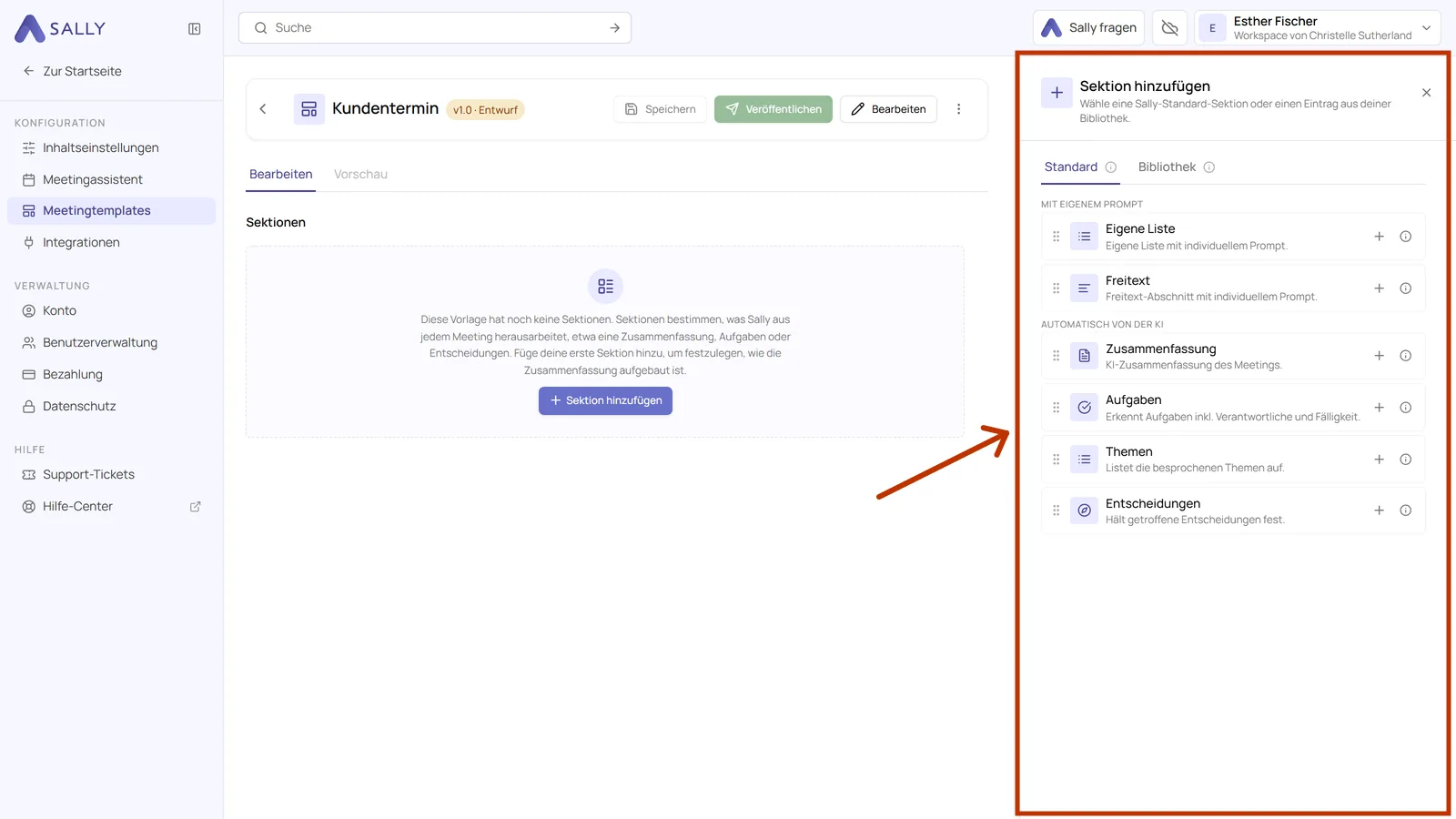
Task: Open Meetingtemplates in the sidebar
Action: [x=111, y=211]
